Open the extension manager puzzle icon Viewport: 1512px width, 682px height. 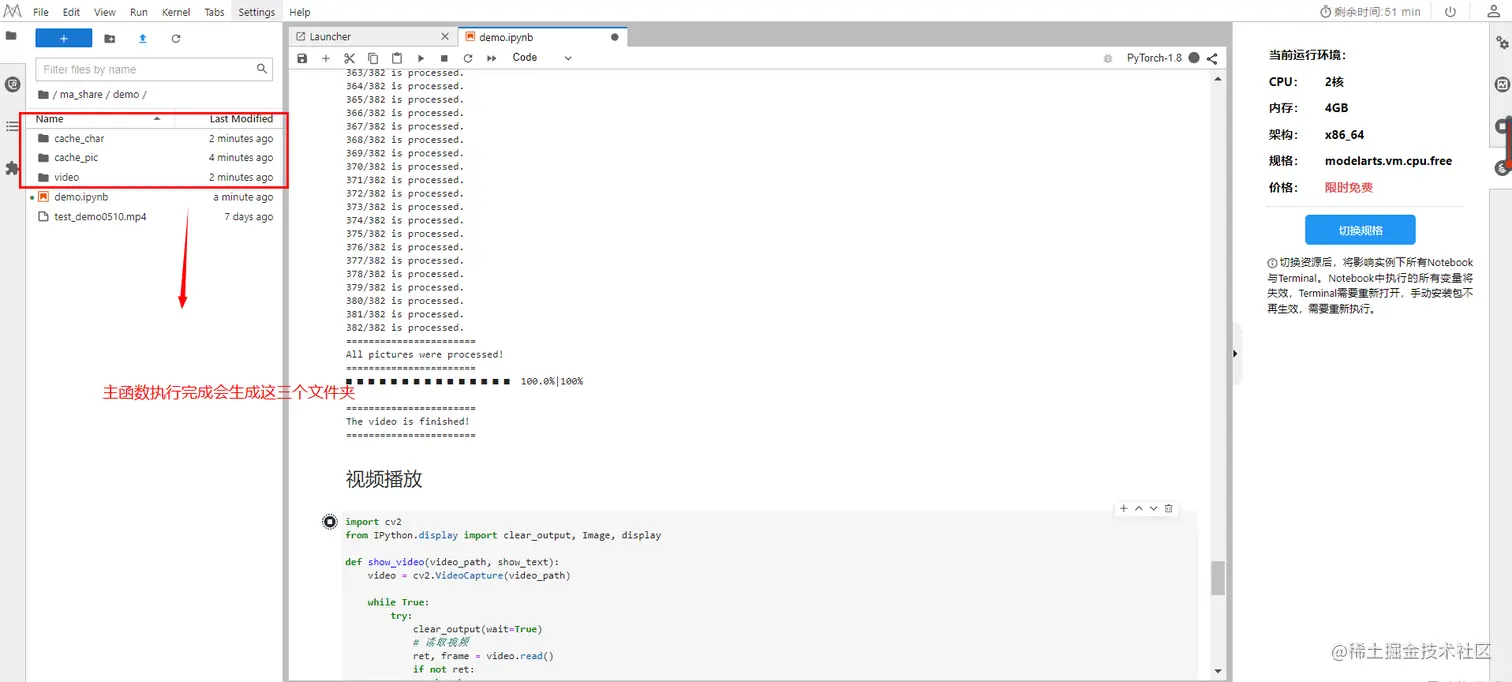(x=12, y=168)
